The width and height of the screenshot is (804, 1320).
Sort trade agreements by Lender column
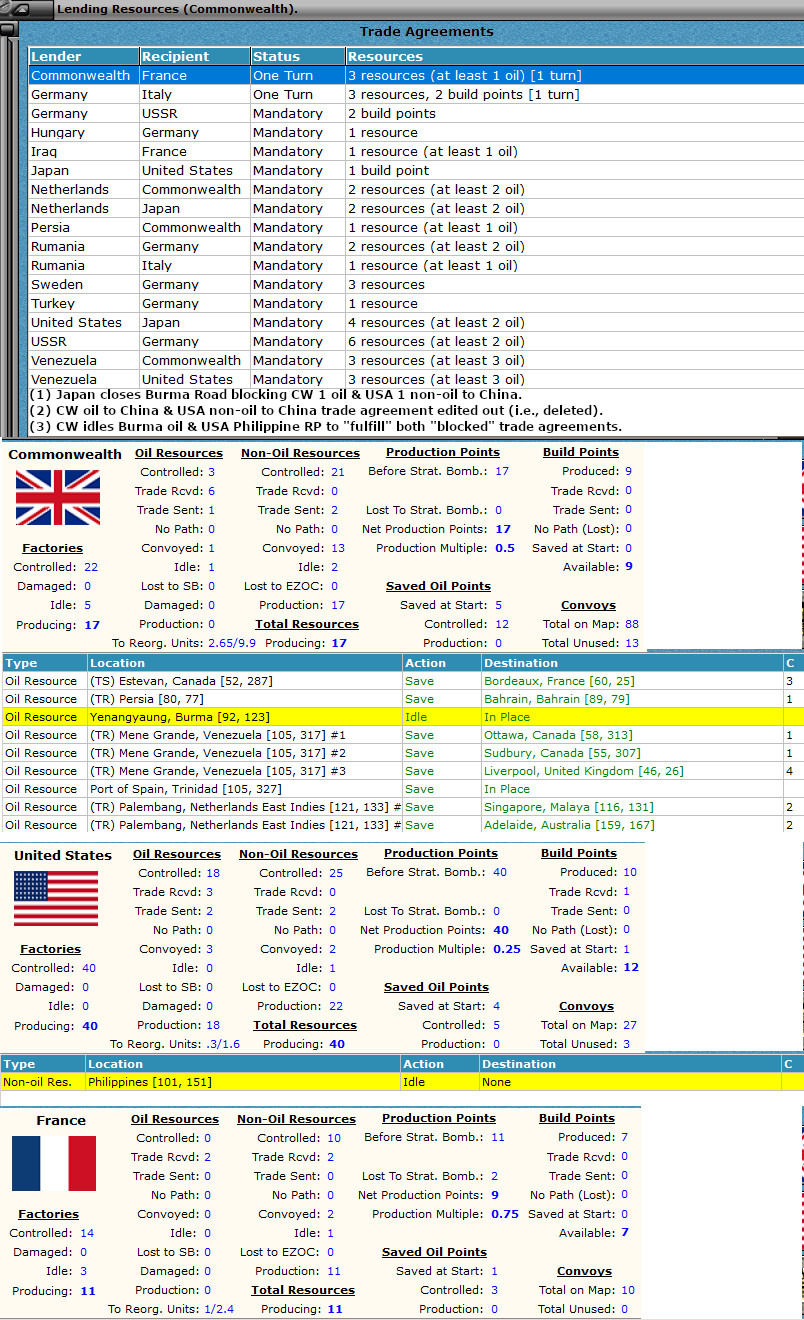pyautogui.click(x=84, y=56)
